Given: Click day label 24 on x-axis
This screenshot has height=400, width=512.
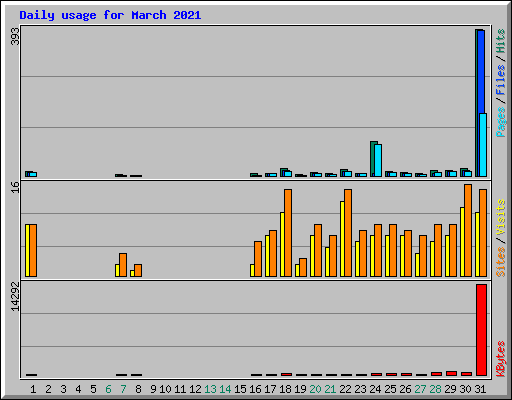Looking at the screenshot, I should click(375, 389).
